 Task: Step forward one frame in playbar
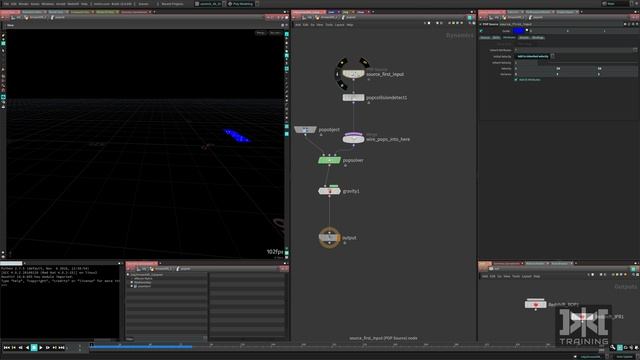pos(48,348)
